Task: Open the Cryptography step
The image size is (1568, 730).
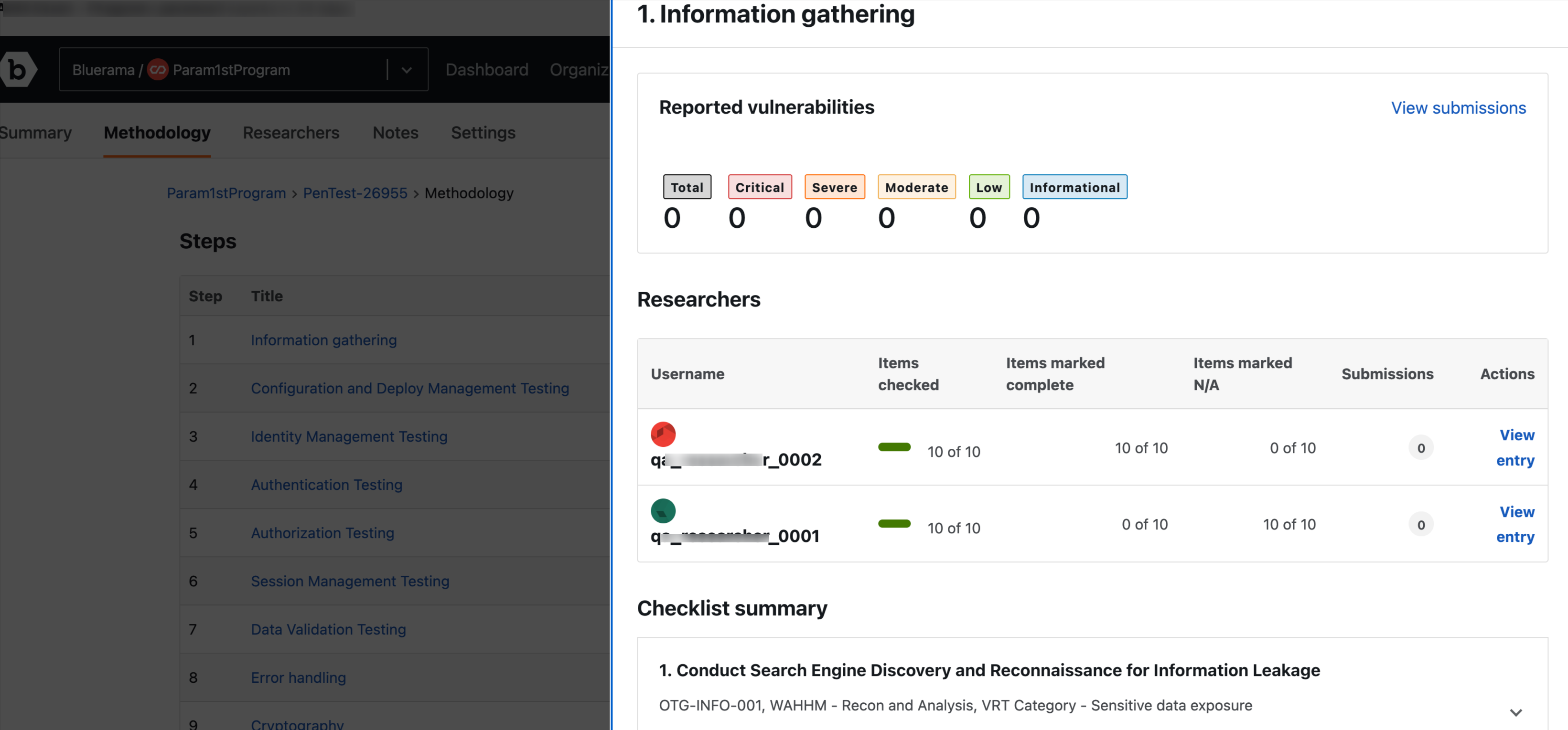Action: [x=297, y=724]
